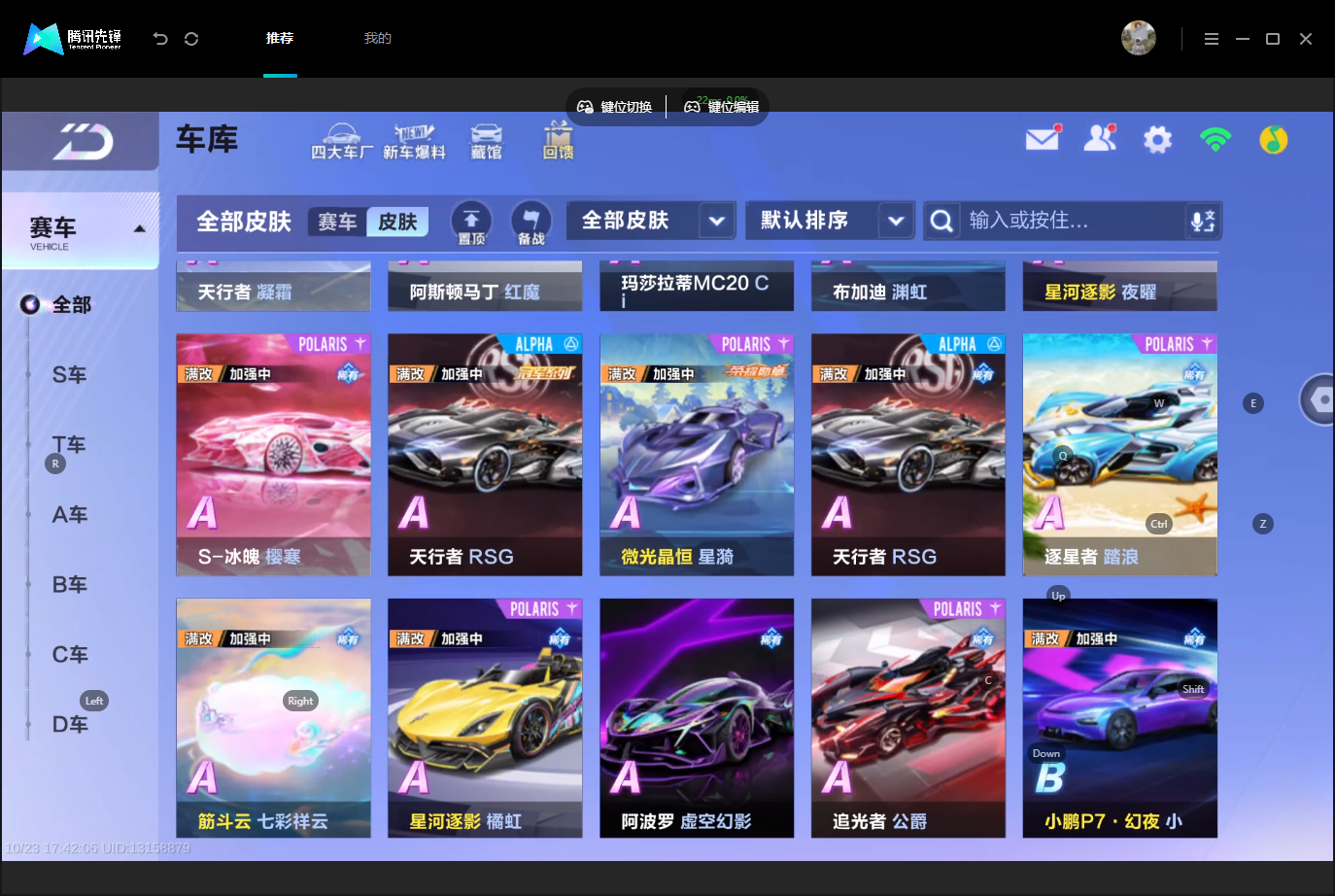Switch to the 推荐 tab
Screen dimensions: 1335x896
coord(280,38)
